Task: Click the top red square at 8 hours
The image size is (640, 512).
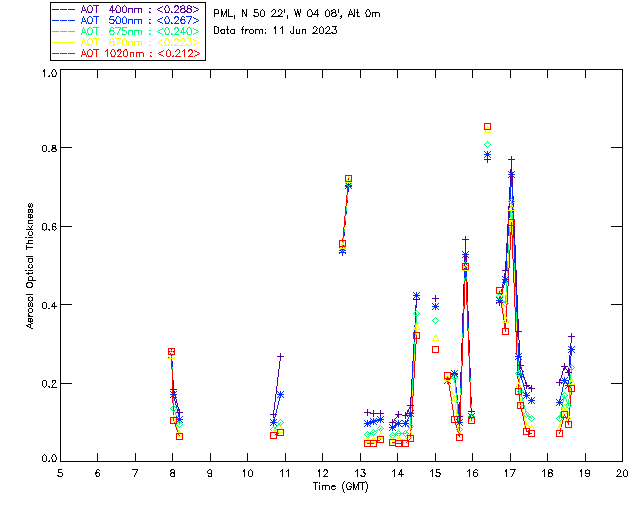Action: pyautogui.click(x=171, y=352)
